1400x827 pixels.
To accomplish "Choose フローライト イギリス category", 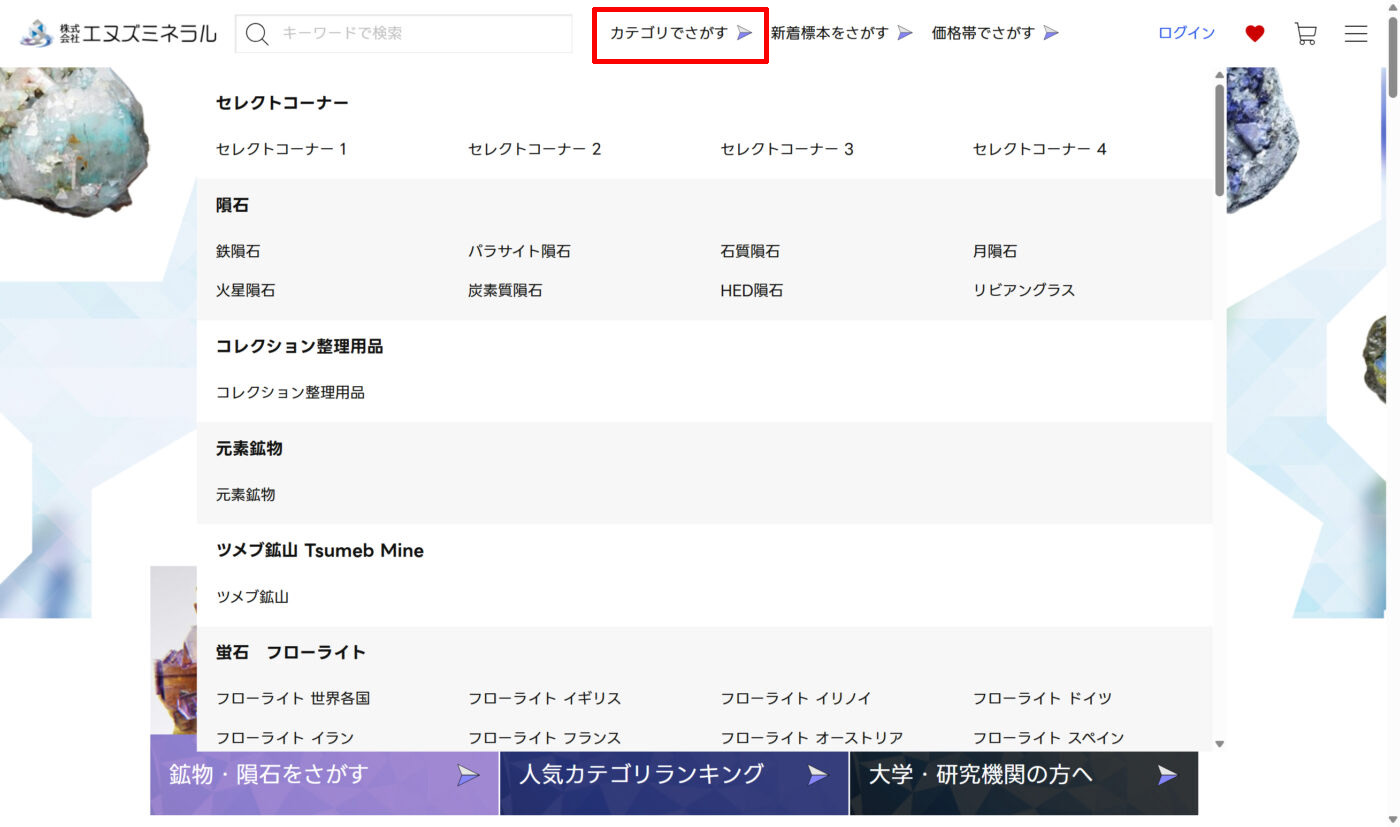I will pyautogui.click(x=544, y=698).
